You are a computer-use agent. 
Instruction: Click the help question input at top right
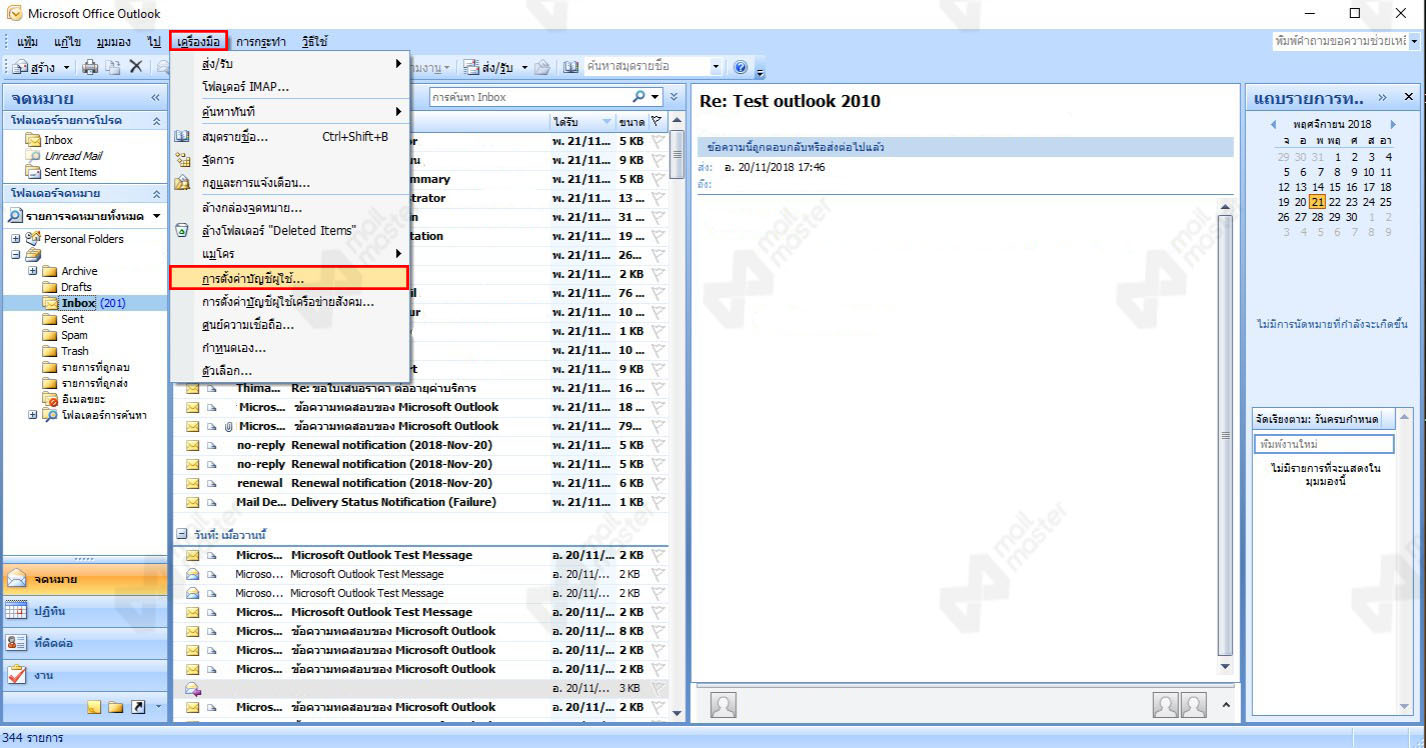pos(1340,41)
